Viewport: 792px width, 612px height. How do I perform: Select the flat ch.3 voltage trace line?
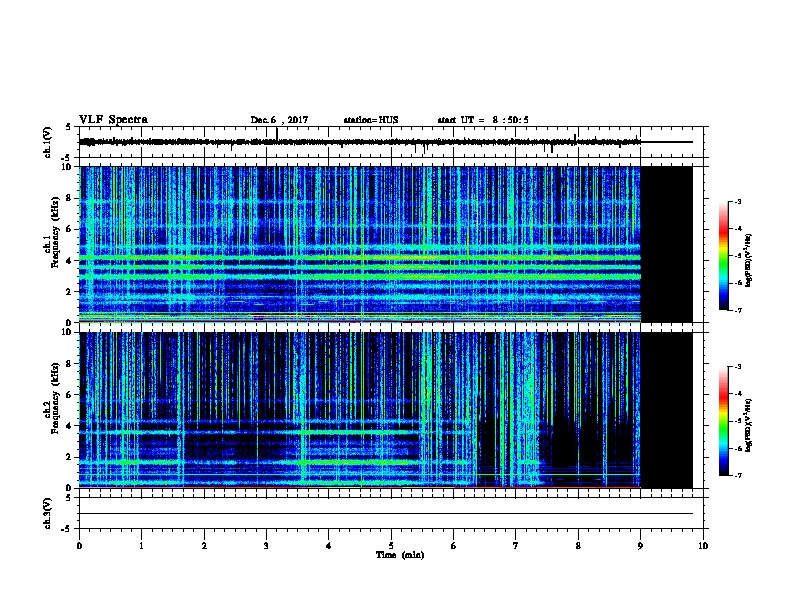coord(386,514)
